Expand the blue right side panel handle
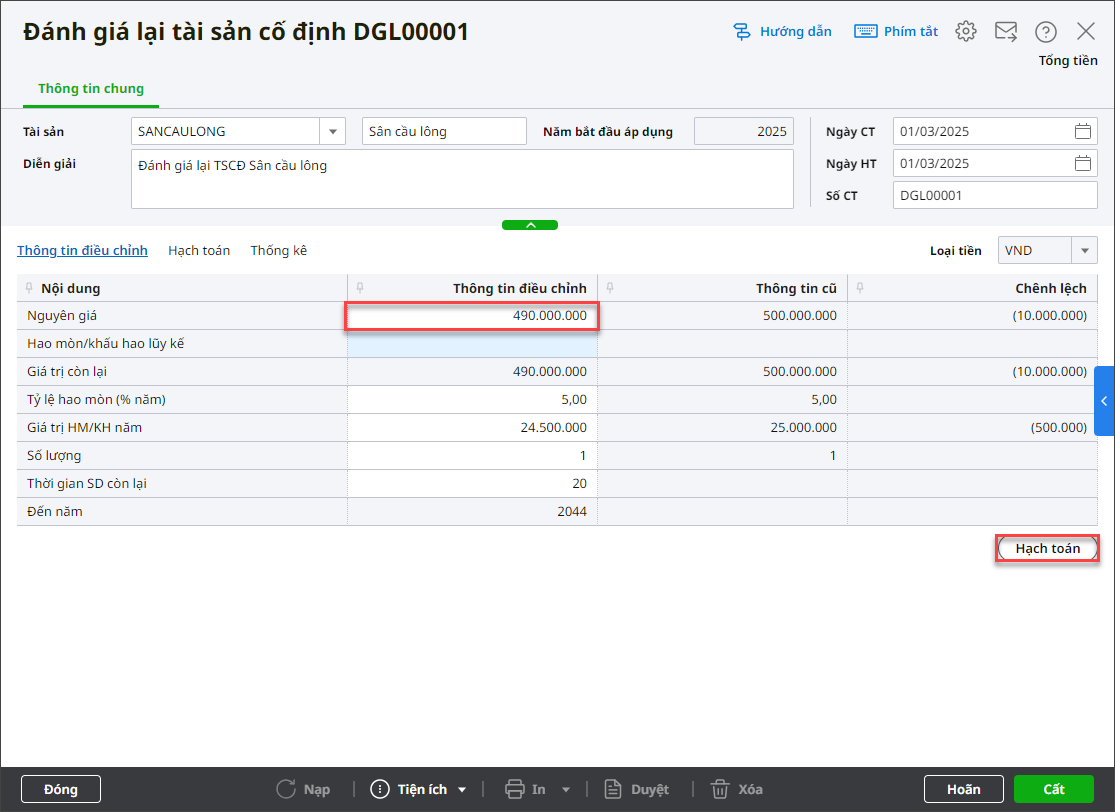The height and width of the screenshot is (812, 1115). click(x=1104, y=401)
